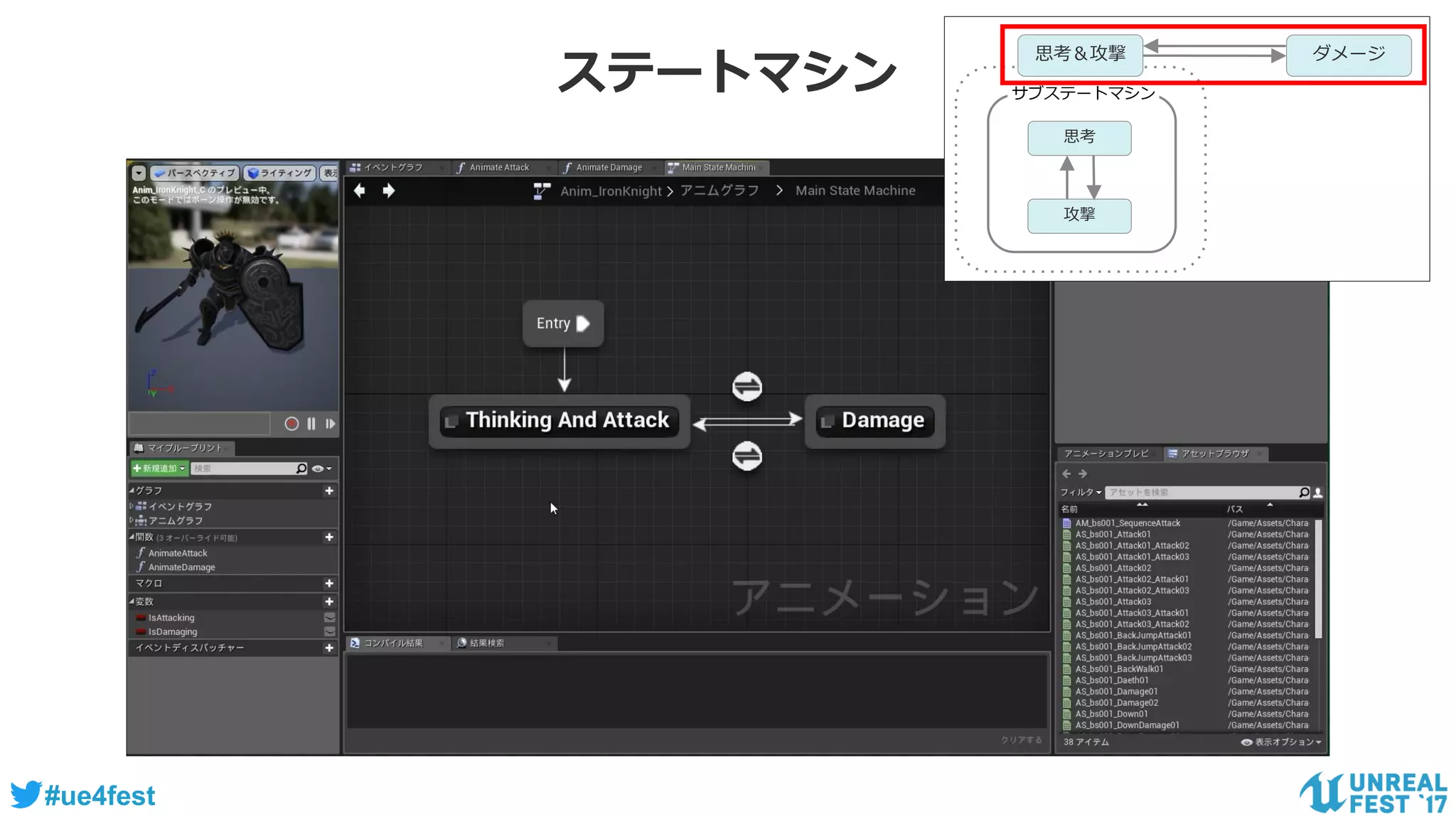Collapse the 関数 functions section
Viewport: 1456px width, 819px height.
[x=132, y=537]
